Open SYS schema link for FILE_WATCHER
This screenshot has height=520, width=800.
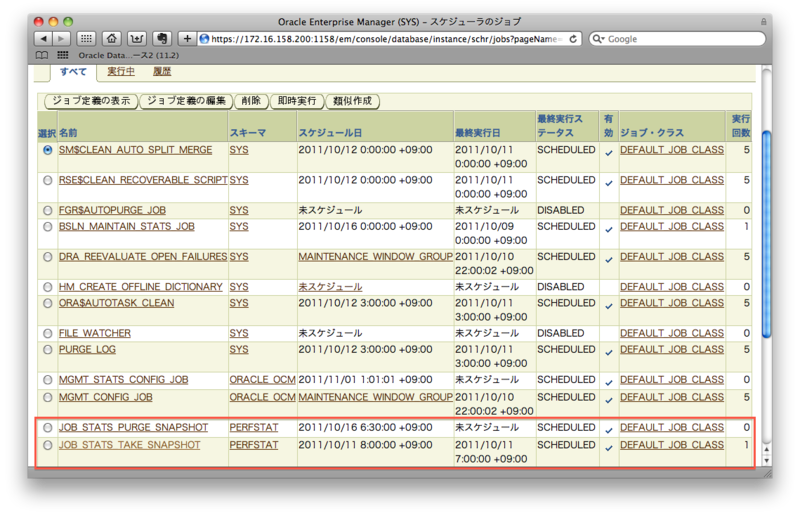click(239, 333)
